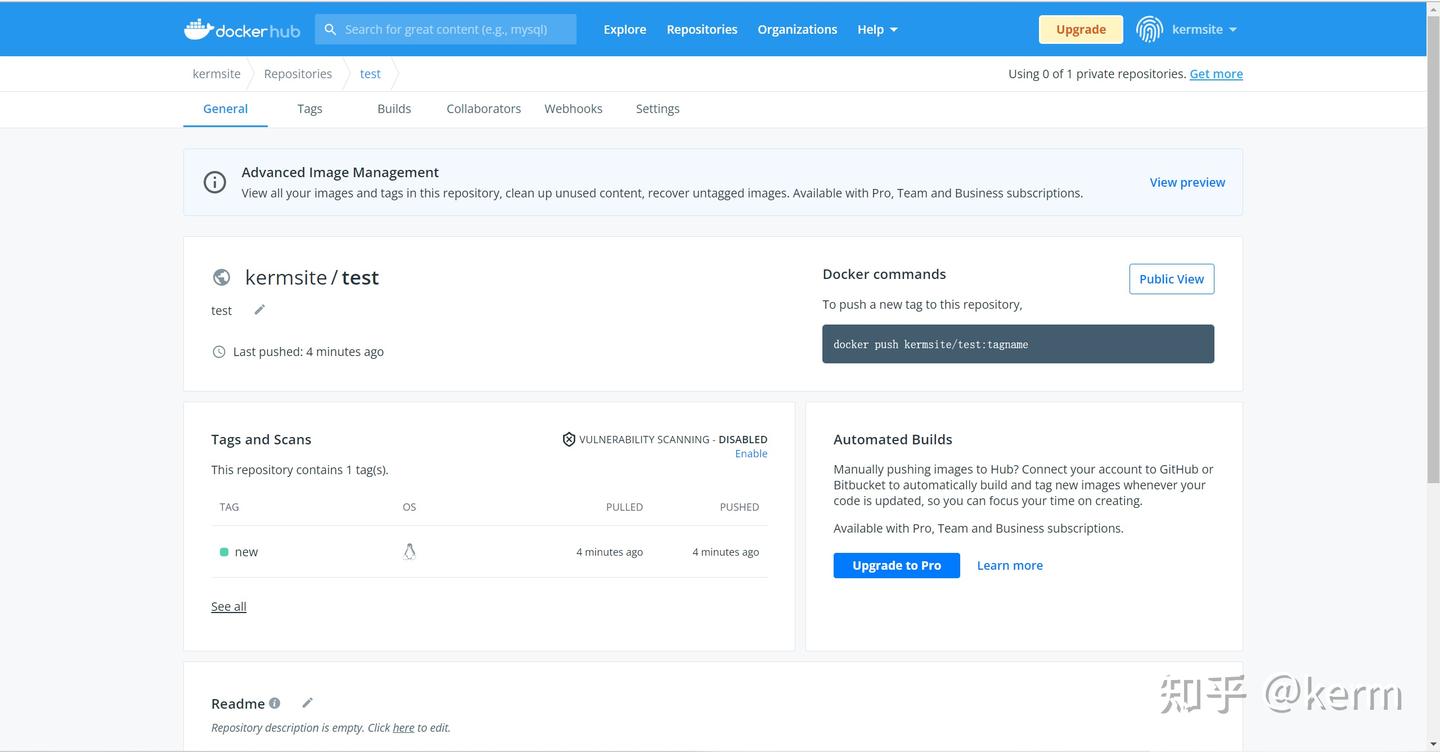Click the Public View button
Image resolution: width=1440 pixels, height=752 pixels.
point(1171,279)
